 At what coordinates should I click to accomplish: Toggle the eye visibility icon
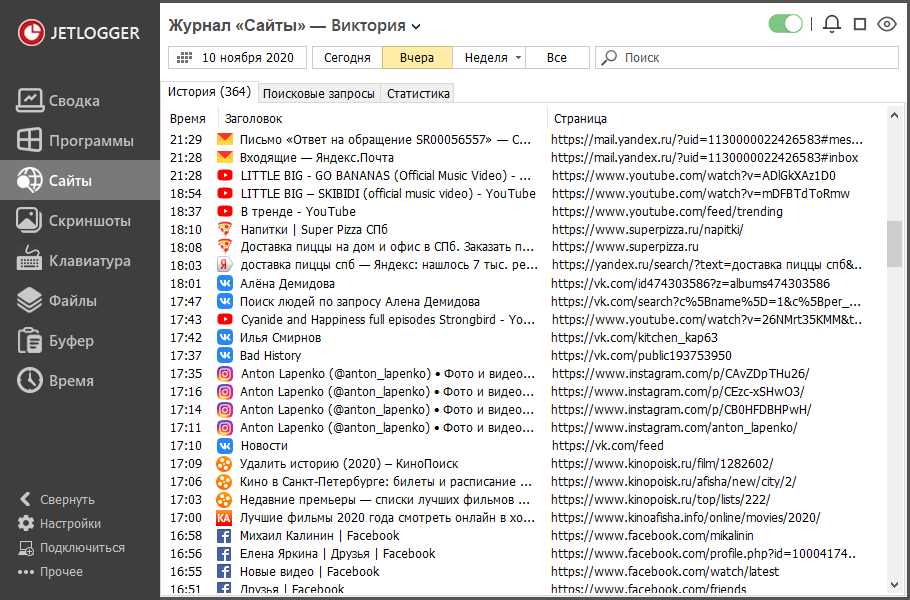pos(886,25)
